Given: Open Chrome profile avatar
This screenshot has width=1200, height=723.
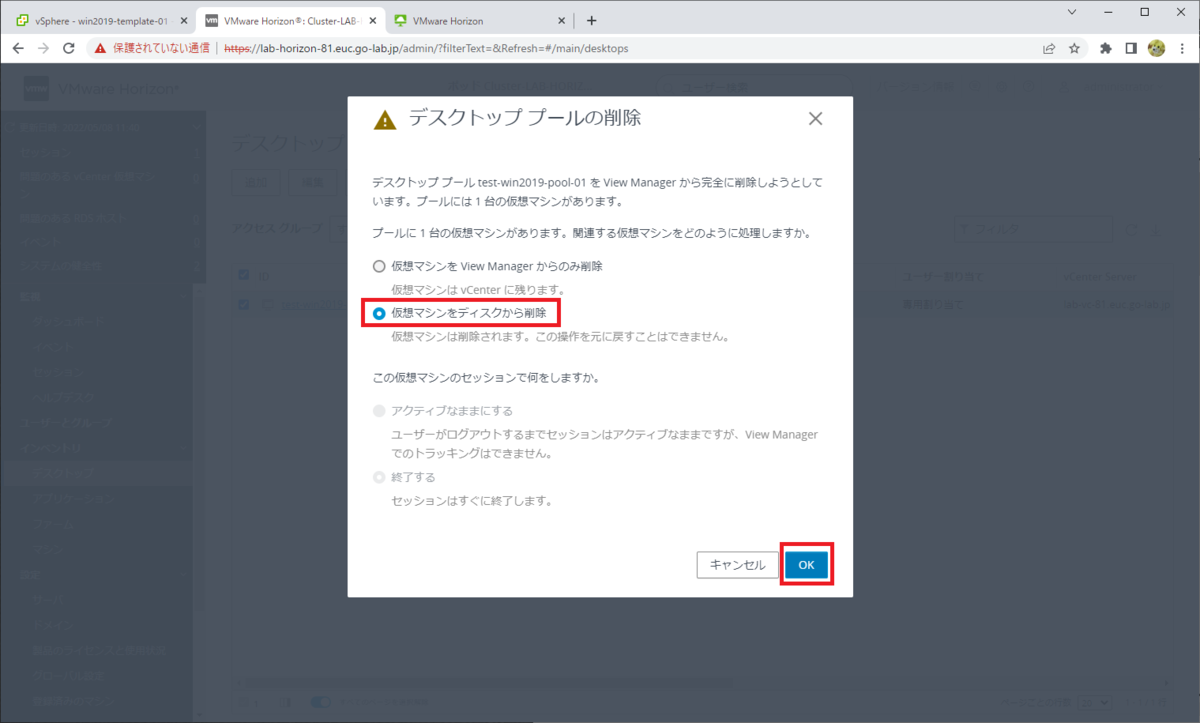Looking at the screenshot, I should [1157, 48].
